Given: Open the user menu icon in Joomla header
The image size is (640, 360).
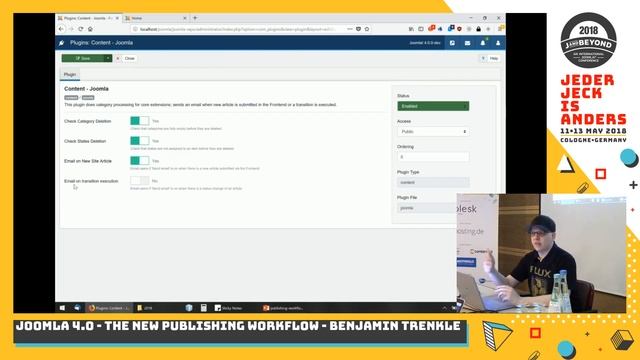Looking at the screenshot, I should pos(498,43).
